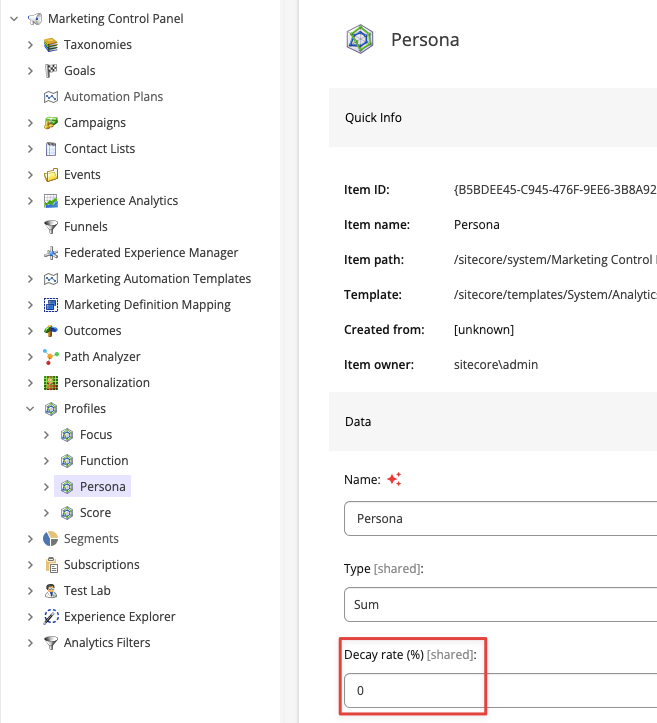The height and width of the screenshot is (723, 657).
Task: Click the Decay rate (%) input field
Action: pyautogui.click(x=501, y=690)
